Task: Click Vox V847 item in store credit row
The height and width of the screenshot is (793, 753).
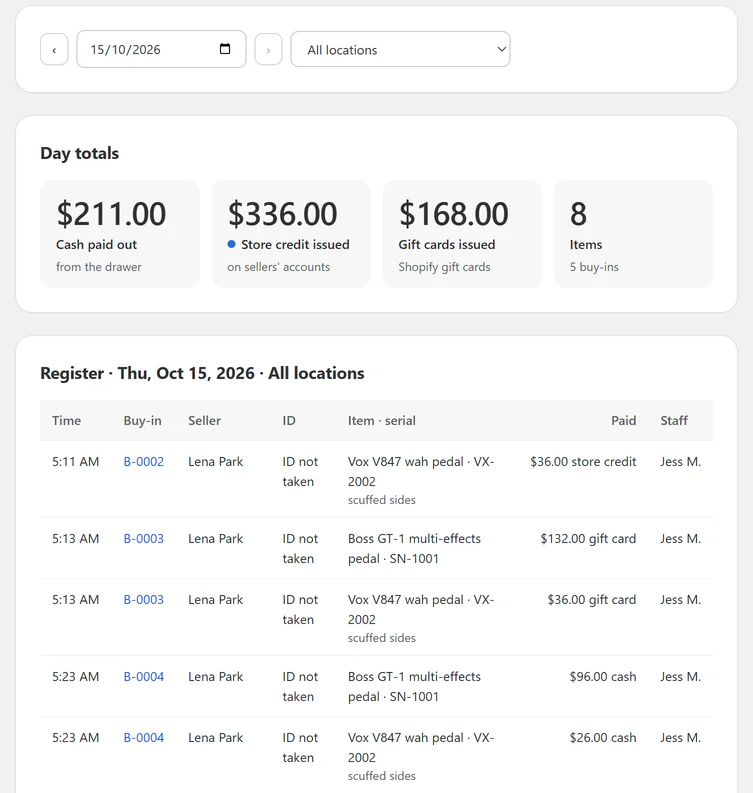Action: coord(421,472)
